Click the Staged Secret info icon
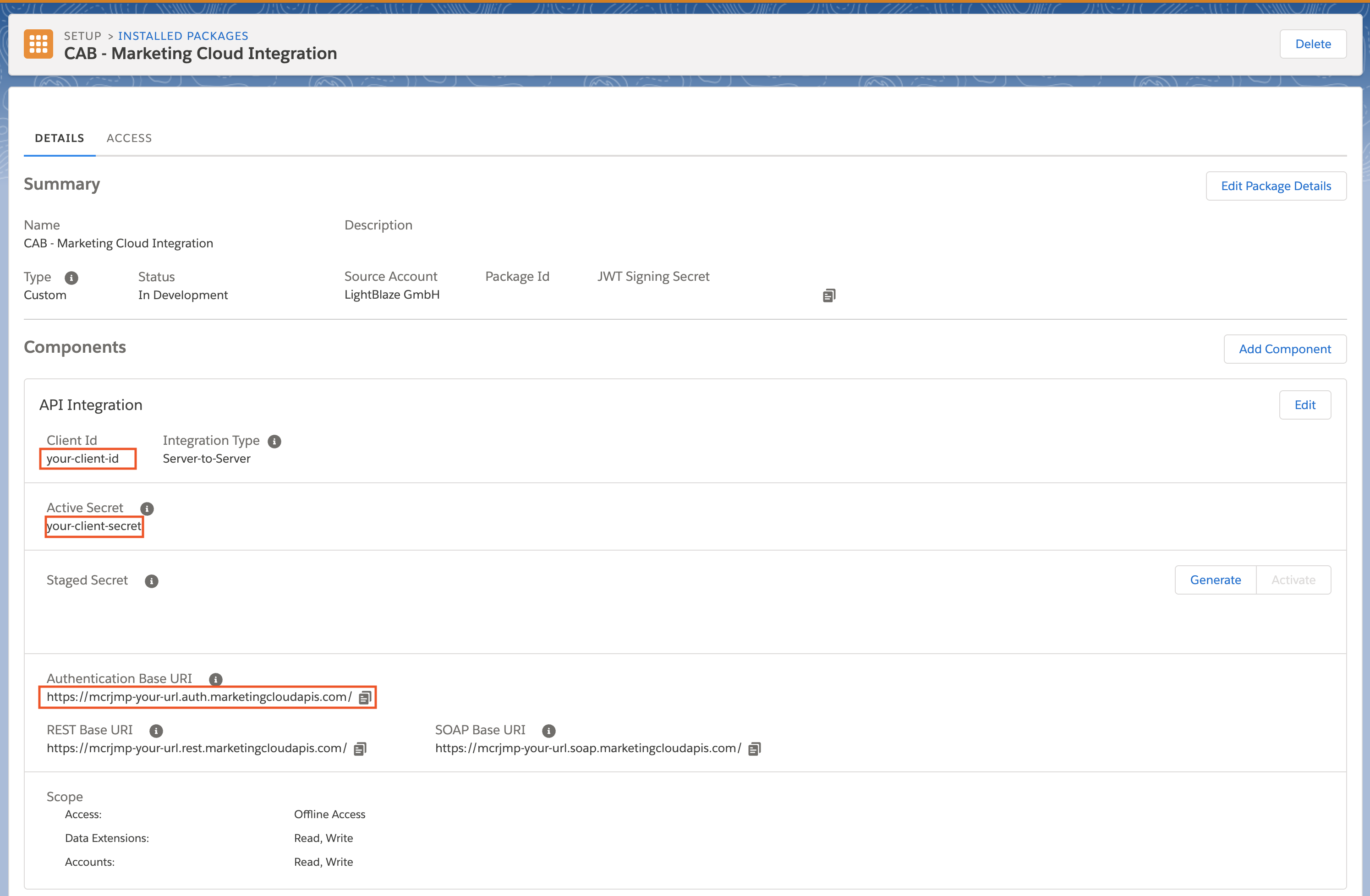The width and height of the screenshot is (1370, 896). click(151, 581)
